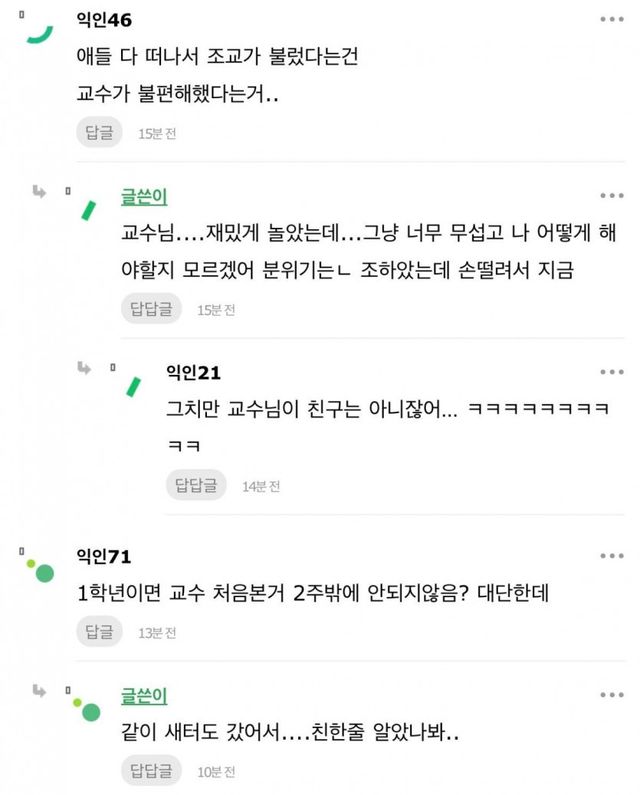This screenshot has height=795, width=640.
Task: Click the green slash avatar beside the 교수님 재밌게 reply
Action: pos(90,209)
